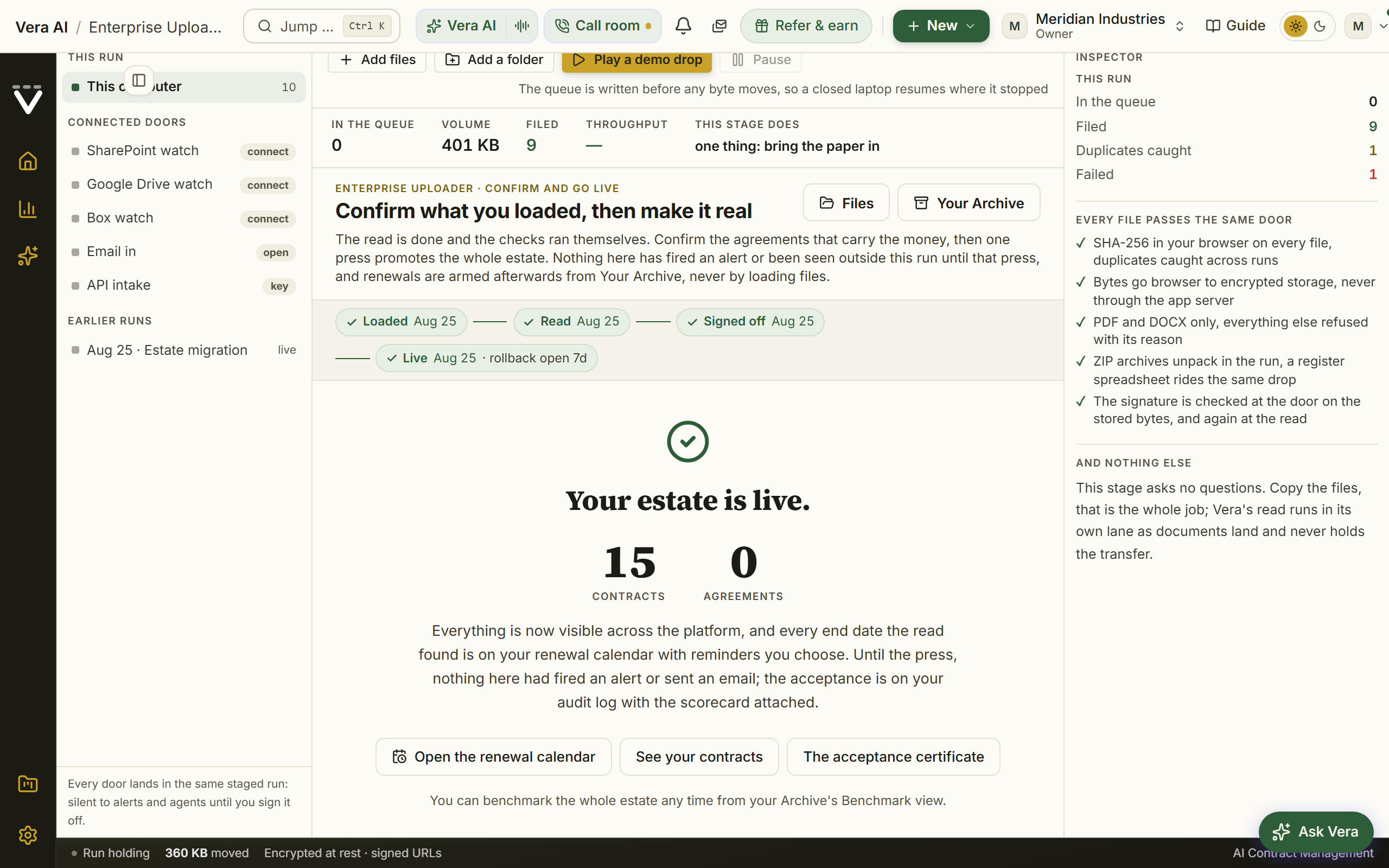The width and height of the screenshot is (1389, 868).
Task: Click the green estate live checkmark
Action: point(687,442)
